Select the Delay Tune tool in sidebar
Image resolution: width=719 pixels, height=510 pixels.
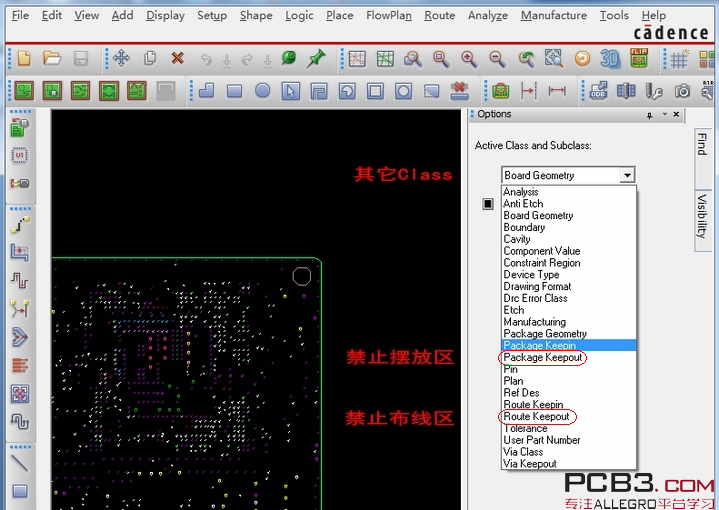click(20, 280)
